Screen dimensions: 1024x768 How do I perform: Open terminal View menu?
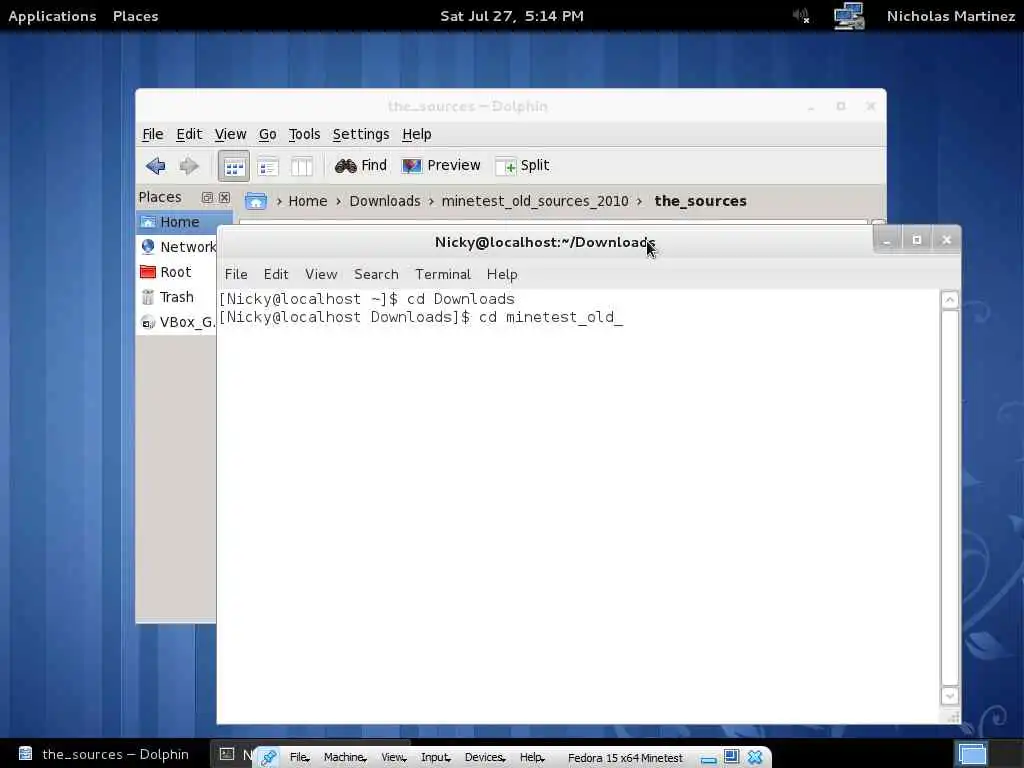pyautogui.click(x=321, y=274)
